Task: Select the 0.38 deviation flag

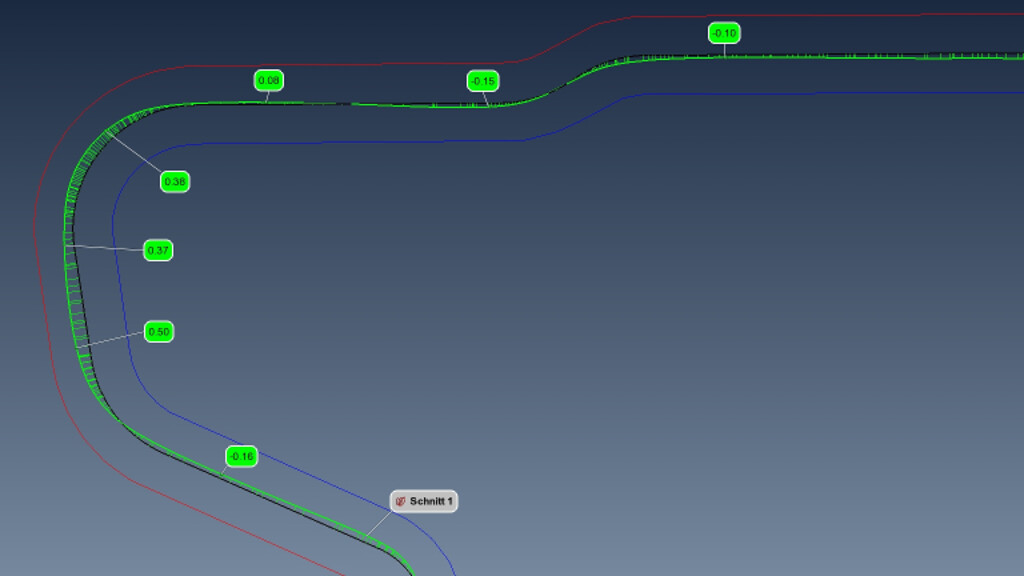Action: [175, 182]
